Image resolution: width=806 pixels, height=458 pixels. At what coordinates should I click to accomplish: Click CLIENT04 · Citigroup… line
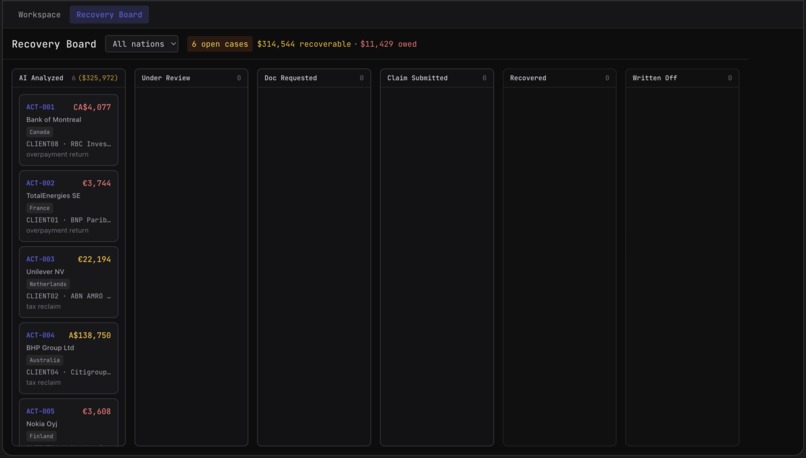click(68, 372)
